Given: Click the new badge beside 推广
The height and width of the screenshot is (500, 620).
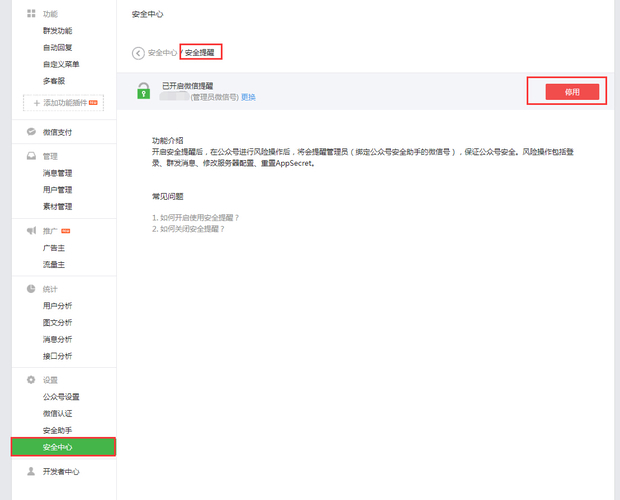Looking at the screenshot, I should pyautogui.click(x=66, y=231).
